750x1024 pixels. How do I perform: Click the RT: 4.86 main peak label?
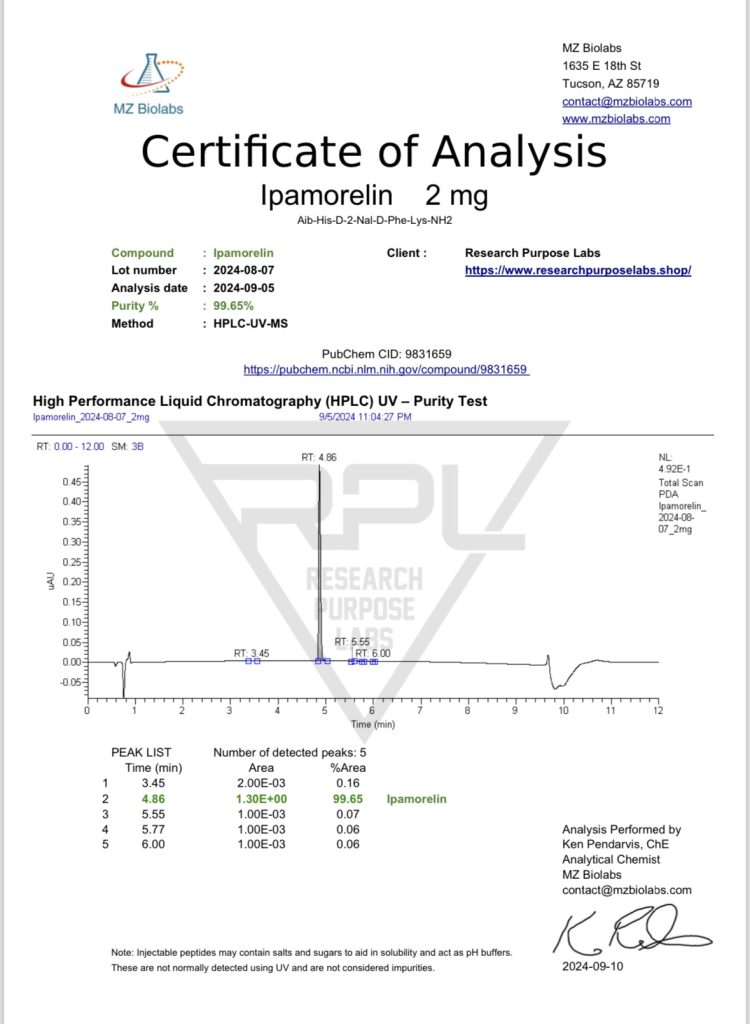tap(319, 457)
